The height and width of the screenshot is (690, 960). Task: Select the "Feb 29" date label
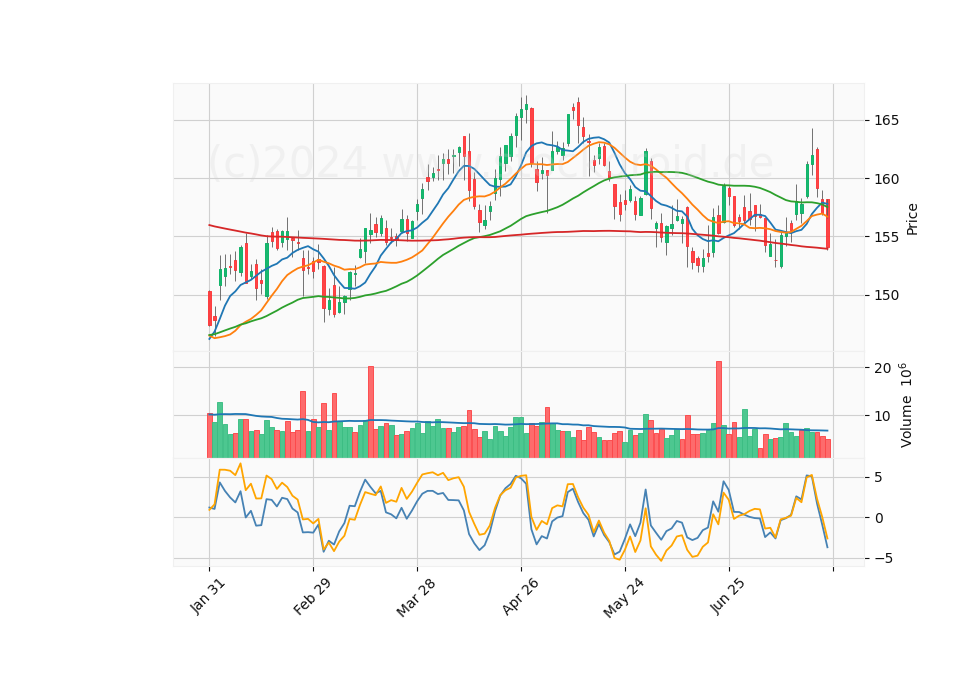click(x=312, y=596)
